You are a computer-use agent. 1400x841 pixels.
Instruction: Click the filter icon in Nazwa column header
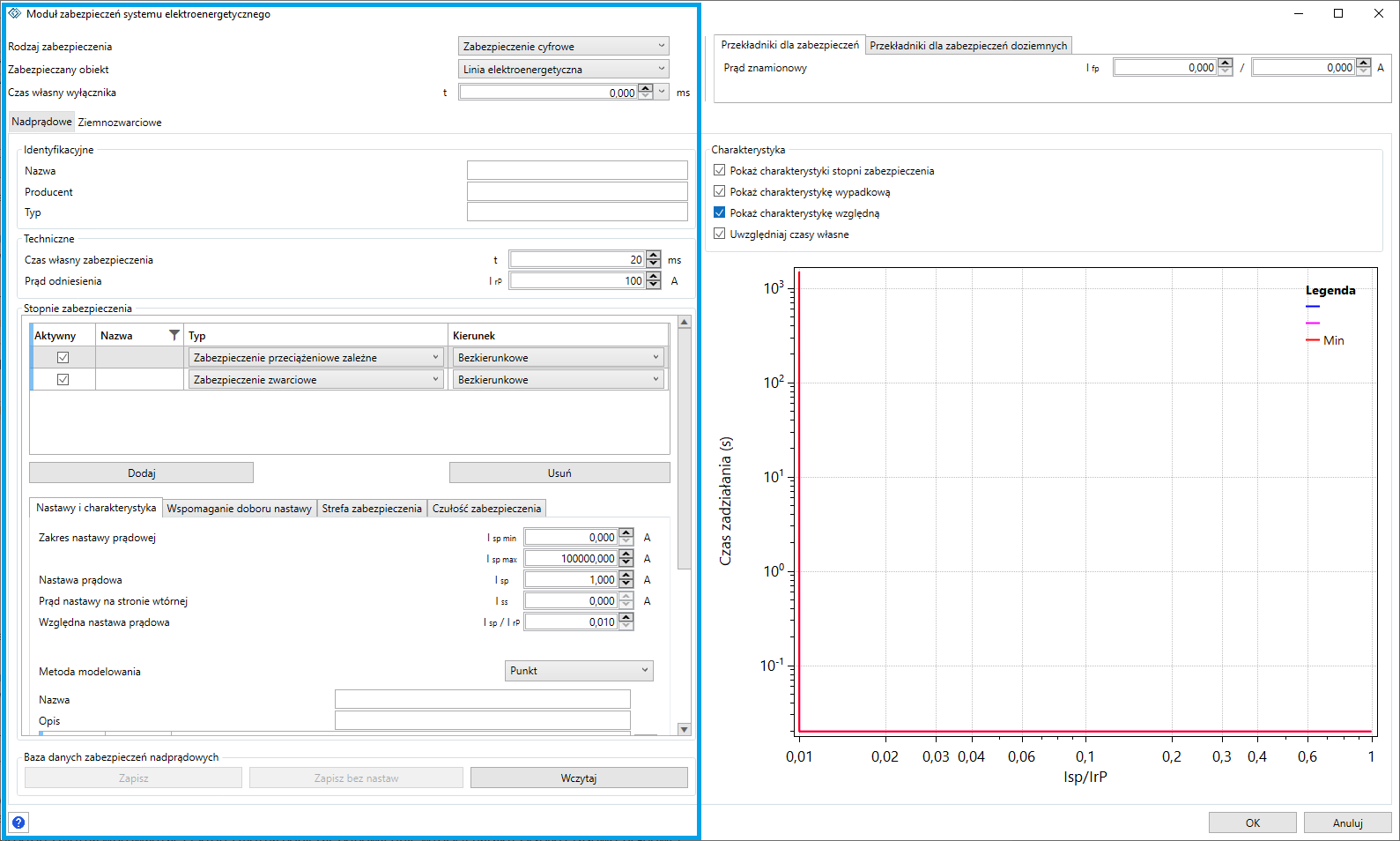pos(174,335)
